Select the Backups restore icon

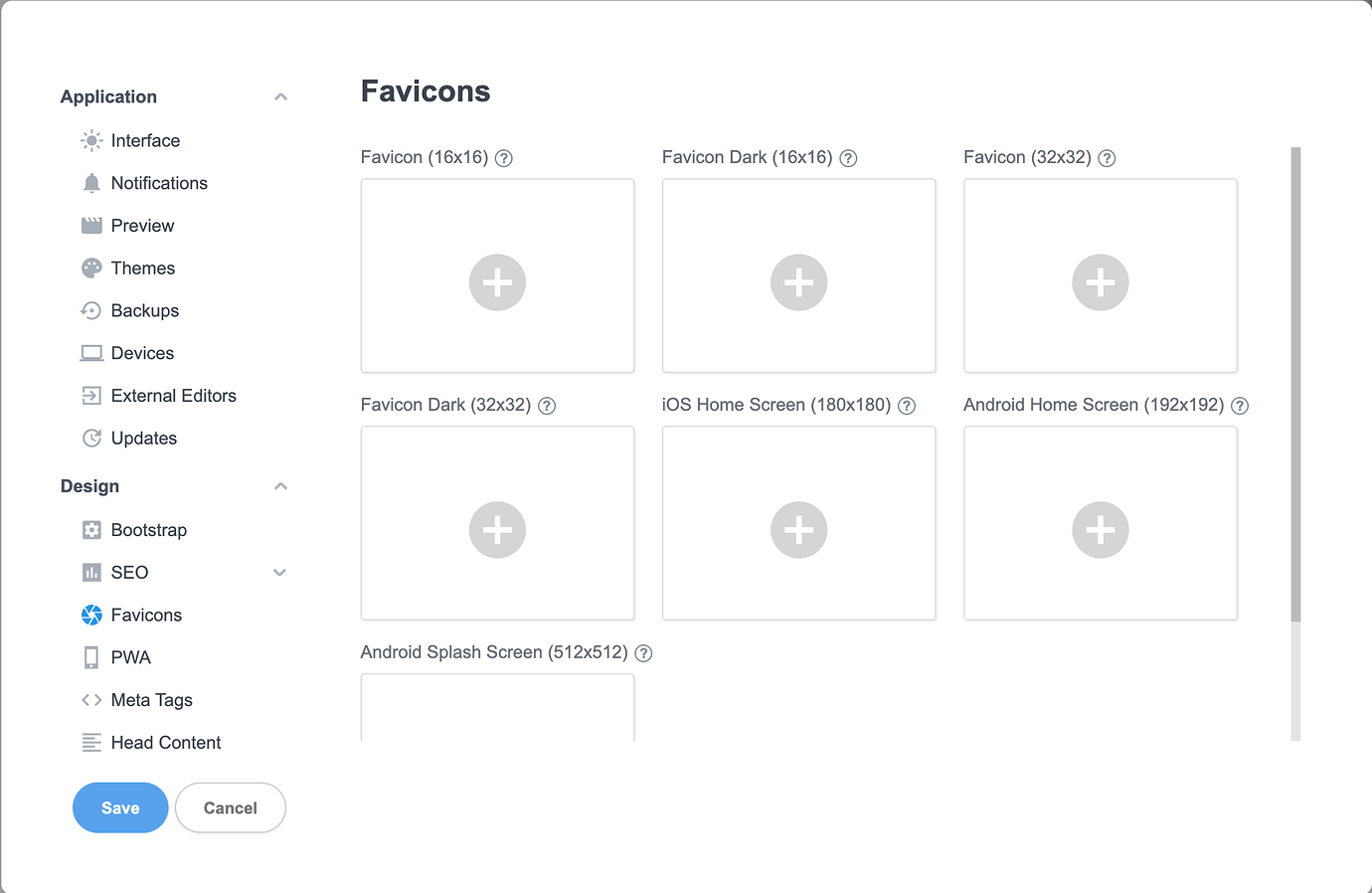pyautogui.click(x=90, y=310)
